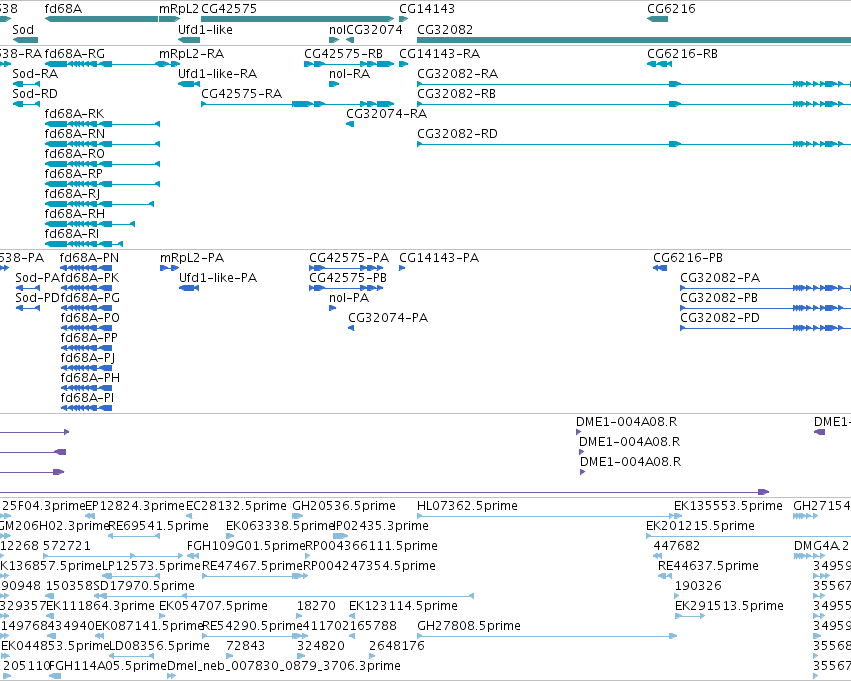Image resolution: width=851 pixels, height=681 pixels.
Task: Select the LD08356.5prime EST label
Action: point(160,646)
